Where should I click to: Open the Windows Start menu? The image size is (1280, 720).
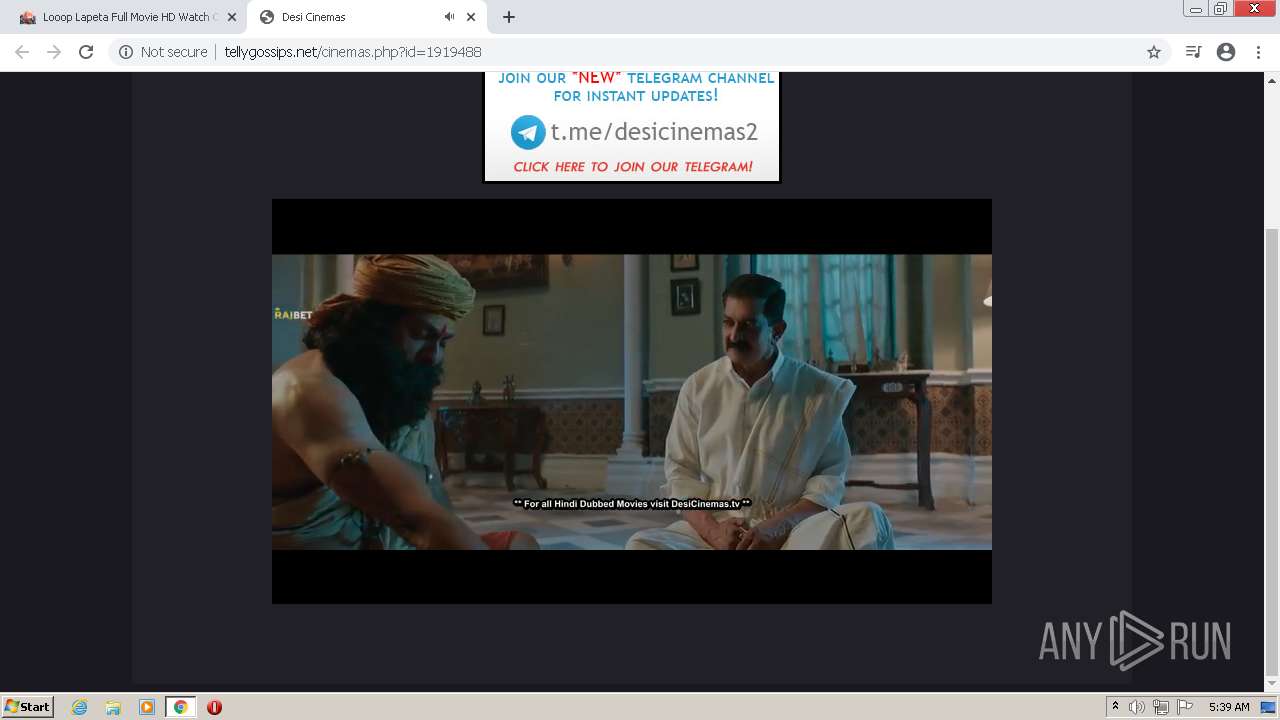(28, 706)
